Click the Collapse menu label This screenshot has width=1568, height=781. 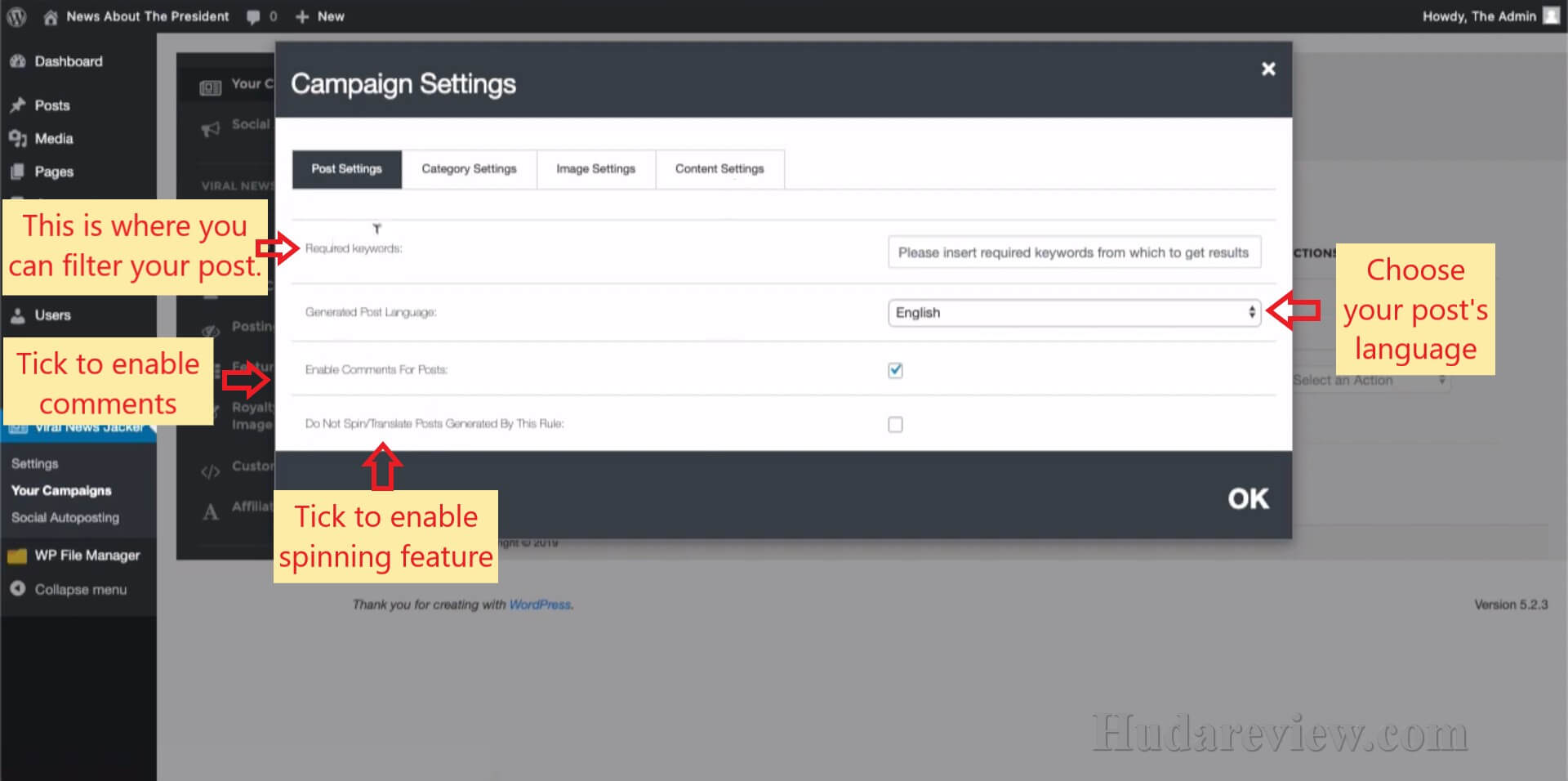coord(81,590)
